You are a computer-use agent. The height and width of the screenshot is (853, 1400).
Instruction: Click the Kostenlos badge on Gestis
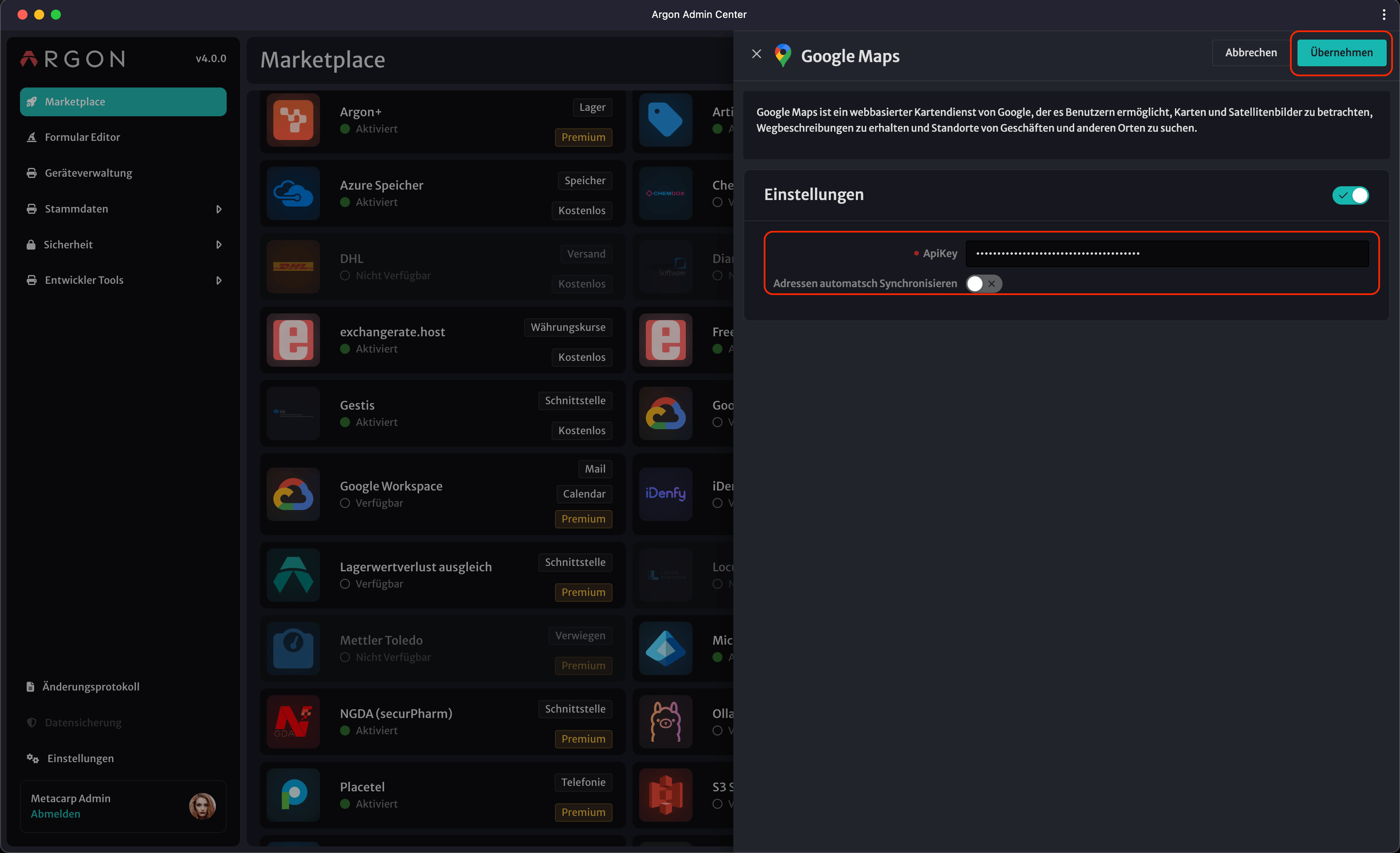[582, 431]
